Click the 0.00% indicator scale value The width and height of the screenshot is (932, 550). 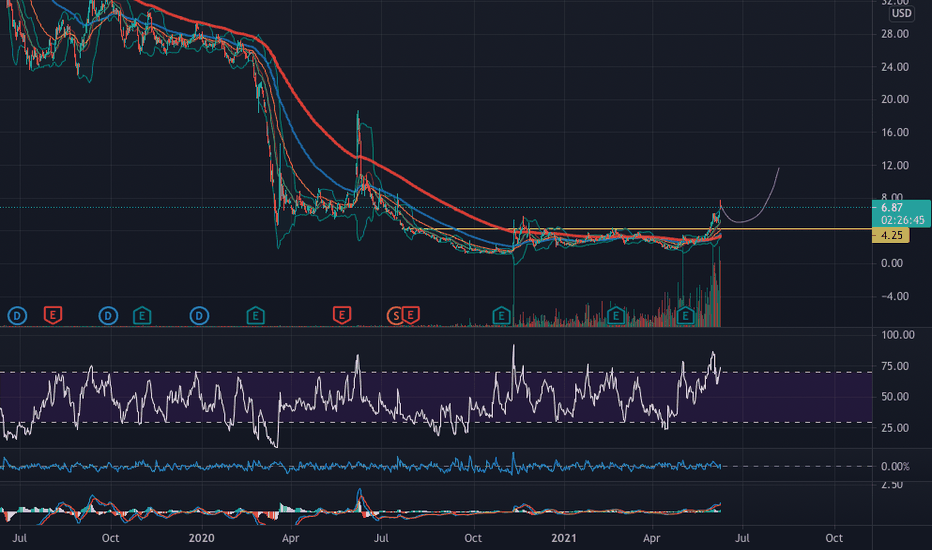click(x=895, y=467)
